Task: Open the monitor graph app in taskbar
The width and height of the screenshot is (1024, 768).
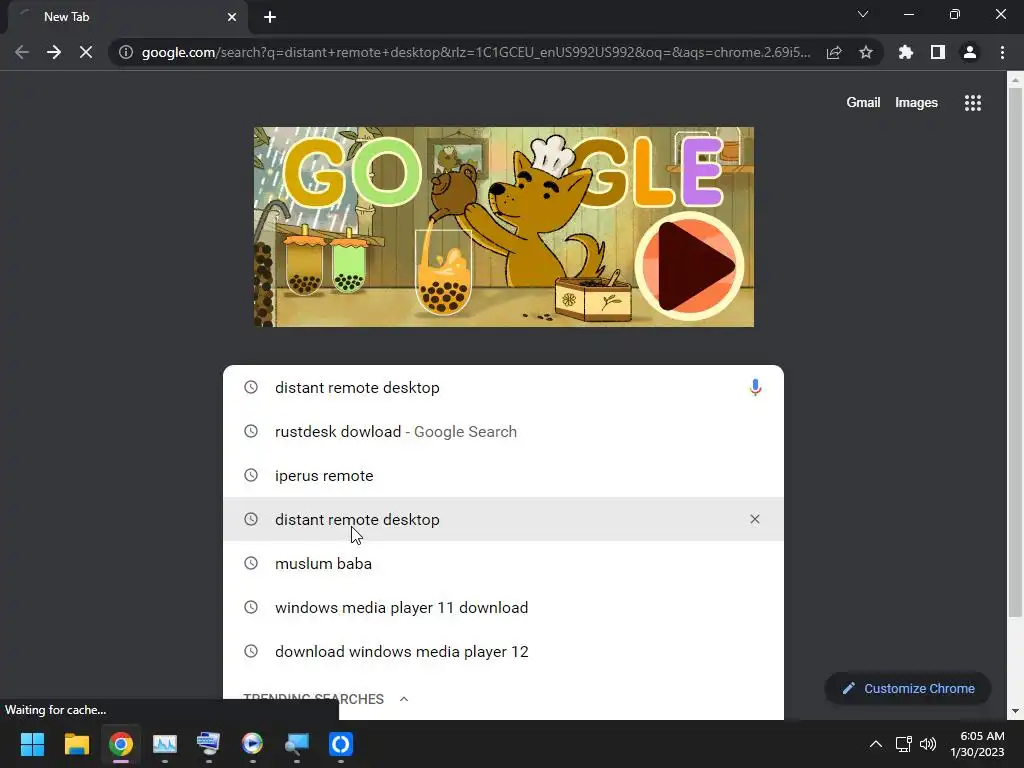Action: 165,744
